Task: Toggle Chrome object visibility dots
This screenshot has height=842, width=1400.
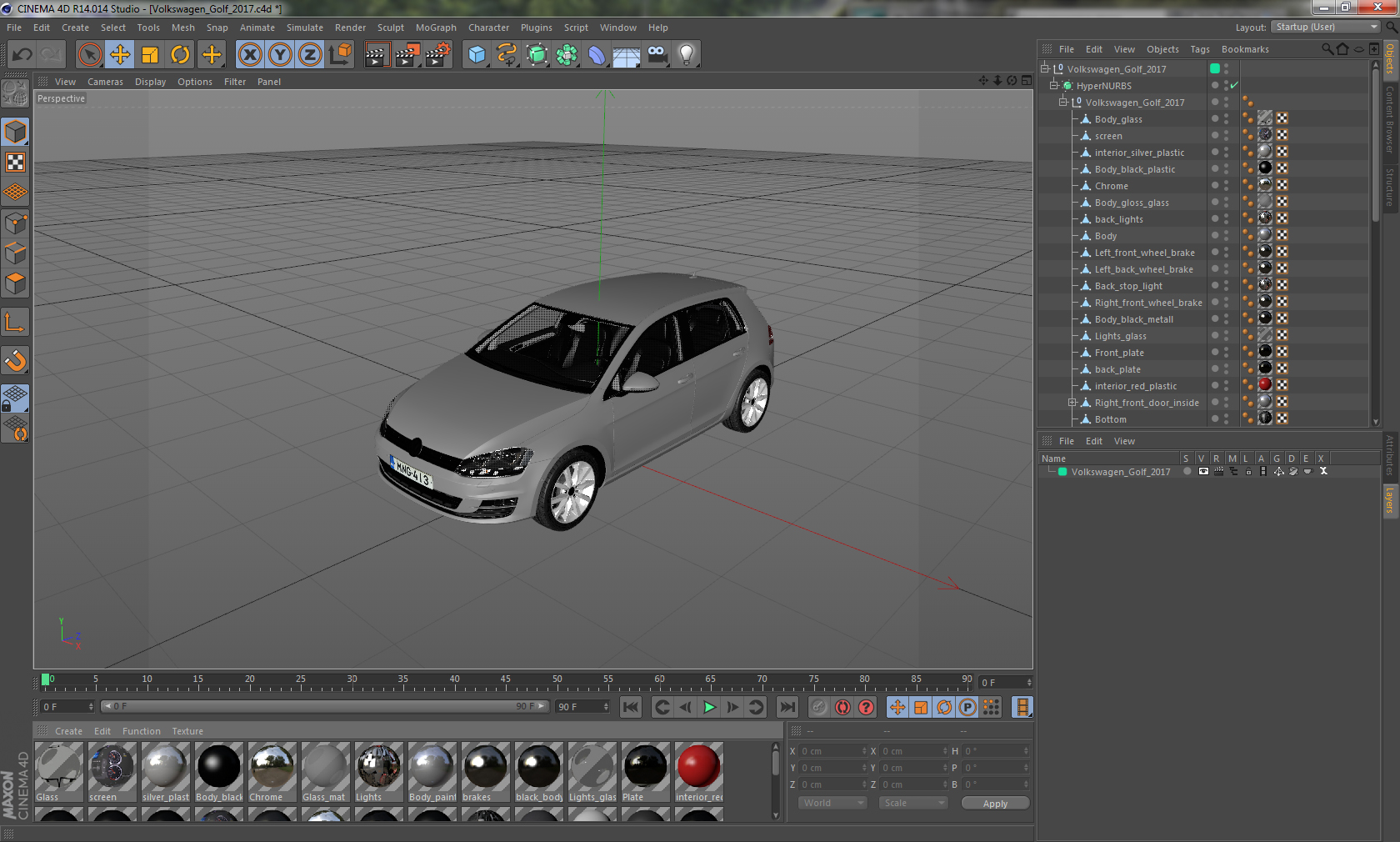Action: click(1227, 186)
